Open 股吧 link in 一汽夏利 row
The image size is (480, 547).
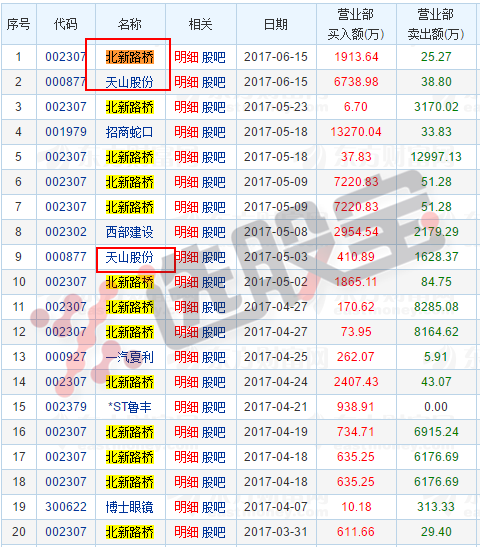pos(213,357)
